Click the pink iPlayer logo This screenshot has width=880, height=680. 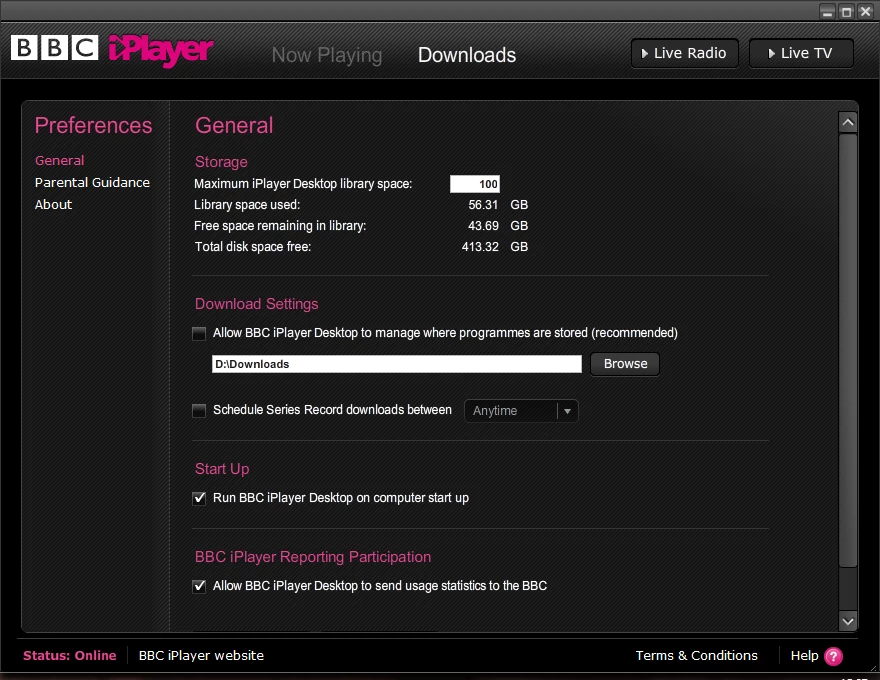tap(161, 50)
